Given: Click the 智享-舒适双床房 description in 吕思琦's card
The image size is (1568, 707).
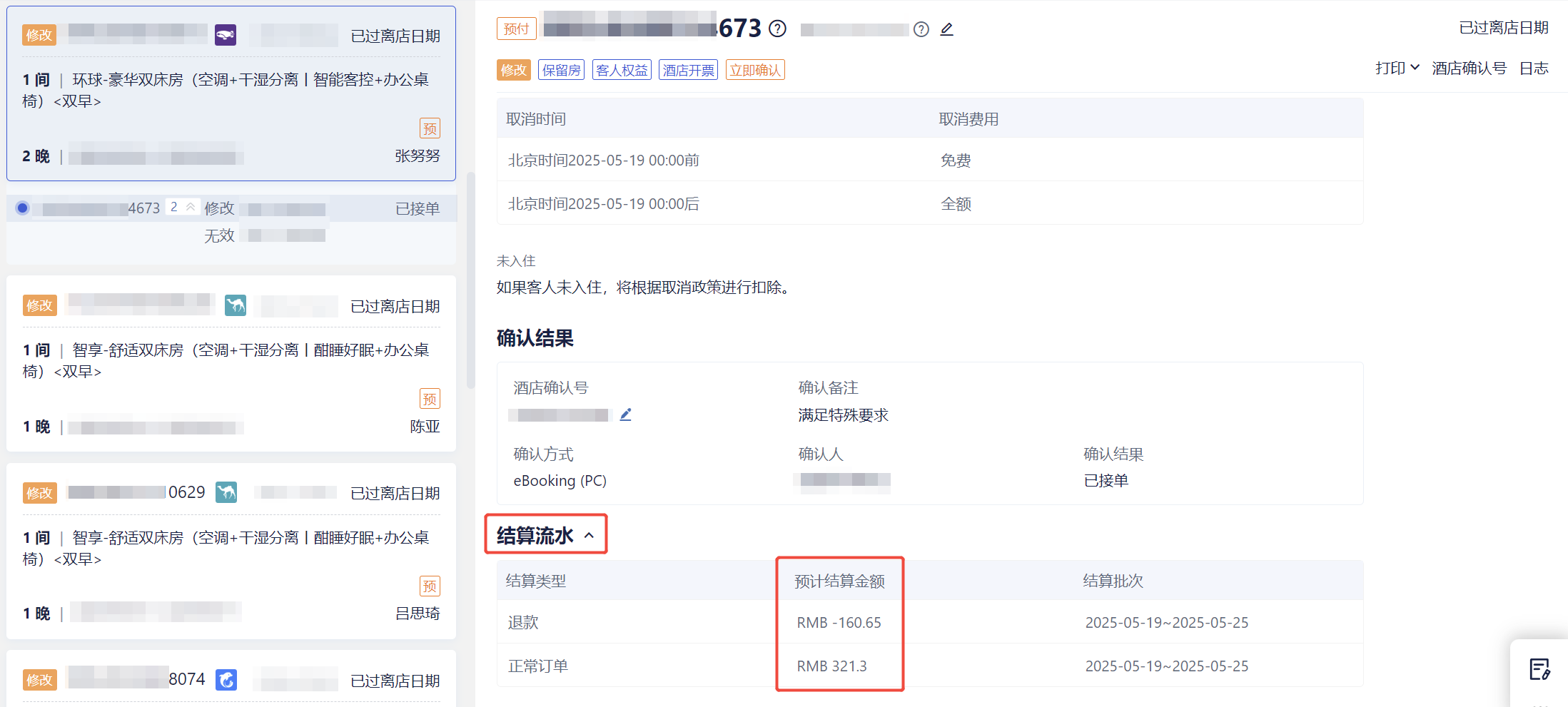Looking at the screenshot, I should click(226, 548).
